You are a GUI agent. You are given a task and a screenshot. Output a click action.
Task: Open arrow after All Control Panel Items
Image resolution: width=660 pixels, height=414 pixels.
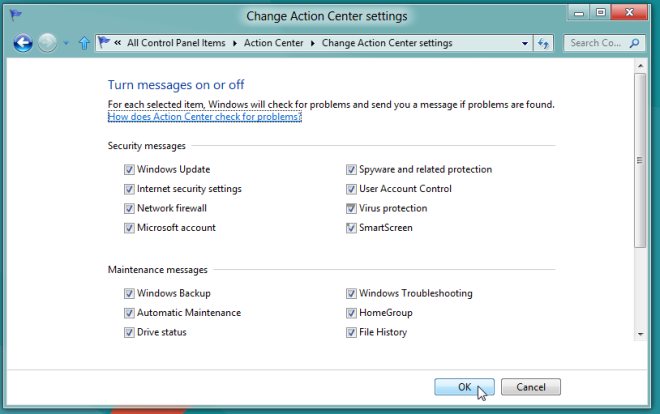(x=234, y=43)
